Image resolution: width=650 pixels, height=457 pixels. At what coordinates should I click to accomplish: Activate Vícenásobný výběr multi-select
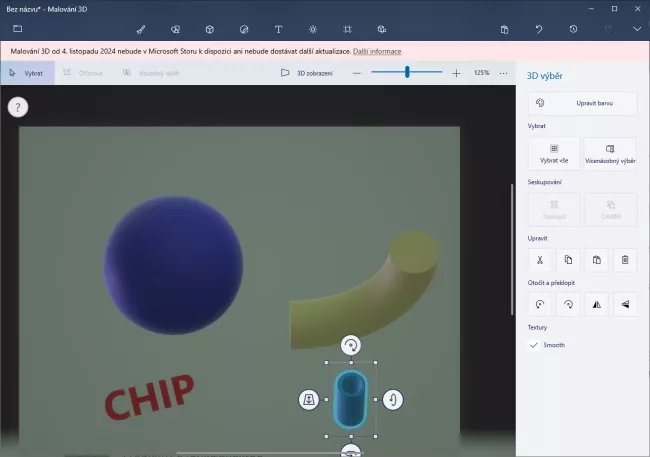(610, 152)
